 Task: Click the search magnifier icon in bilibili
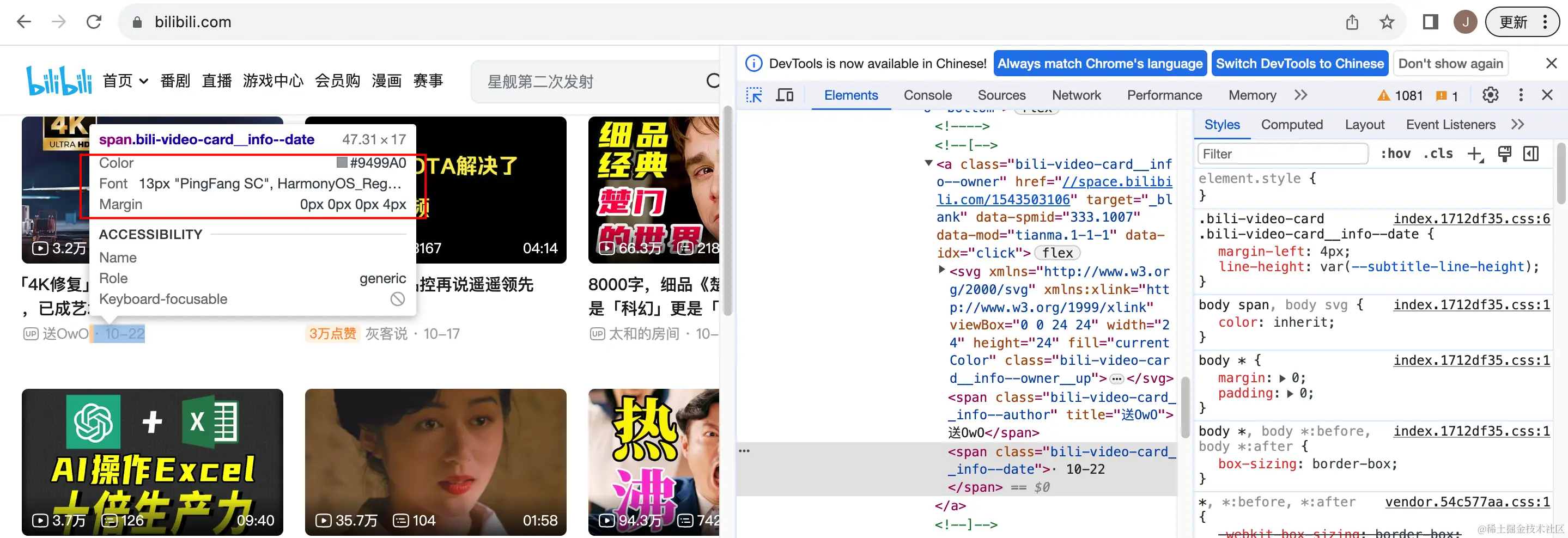click(712, 81)
